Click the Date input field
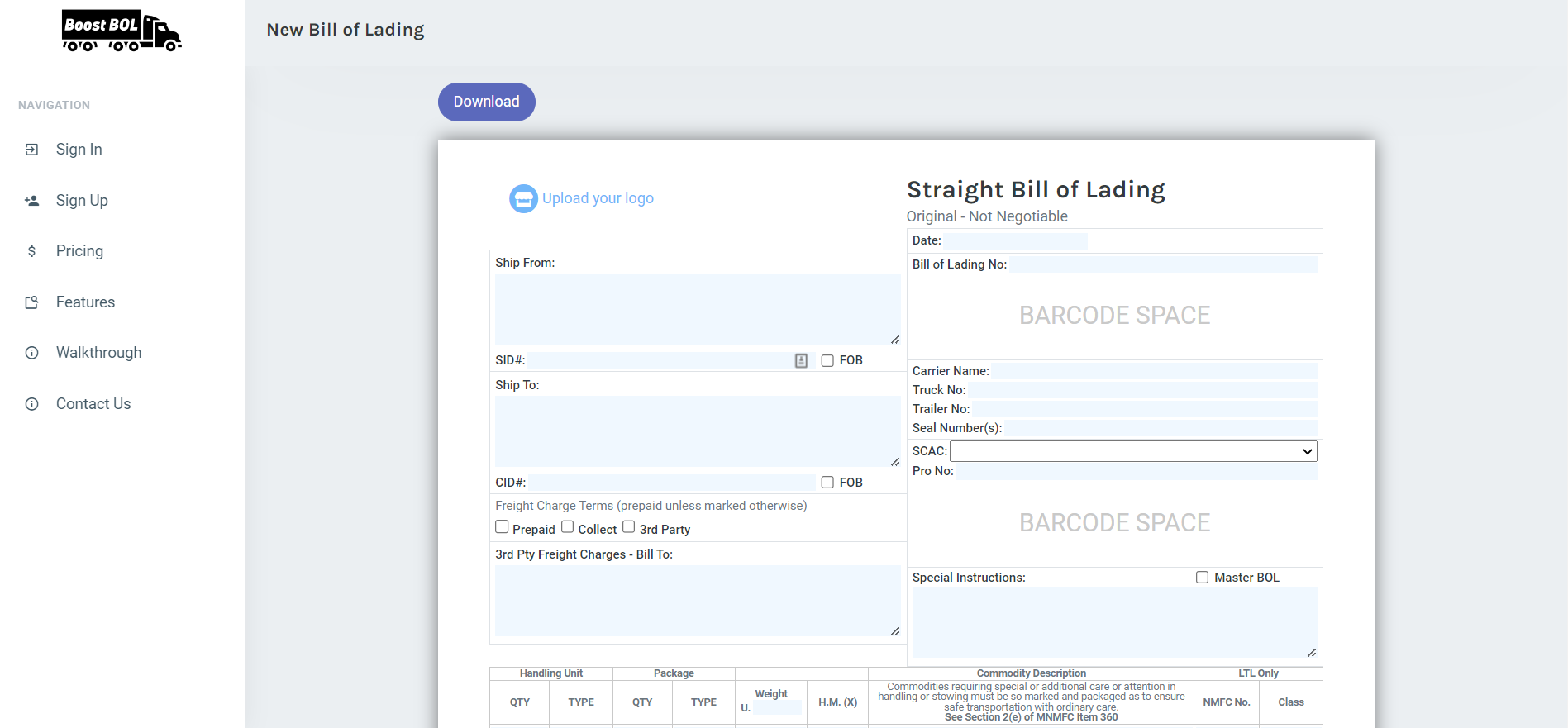Screen dimensions: 1568x728 tap(1016, 240)
